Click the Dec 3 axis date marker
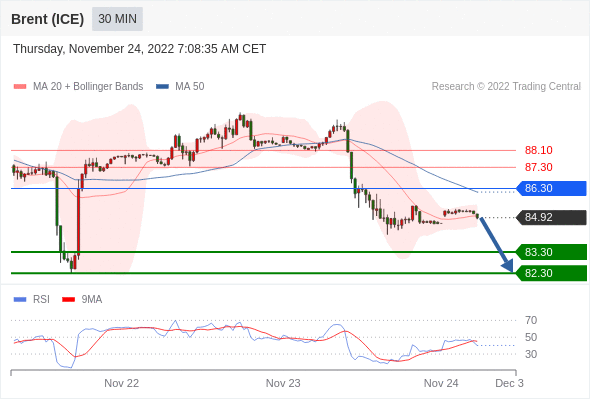This screenshot has width=590, height=400. pos(509,383)
